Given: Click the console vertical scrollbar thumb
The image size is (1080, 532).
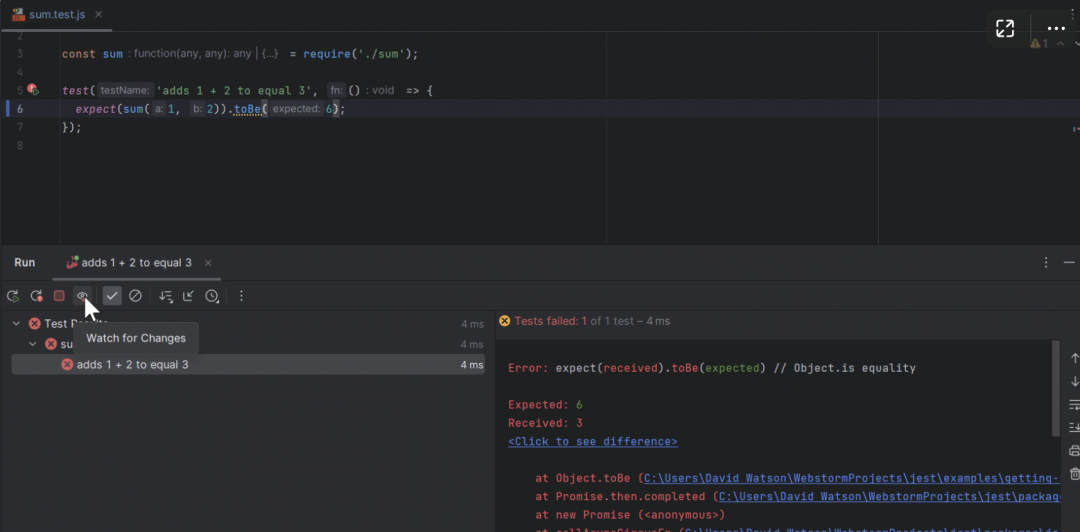Looking at the screenshot, I should click(1057, 389).
